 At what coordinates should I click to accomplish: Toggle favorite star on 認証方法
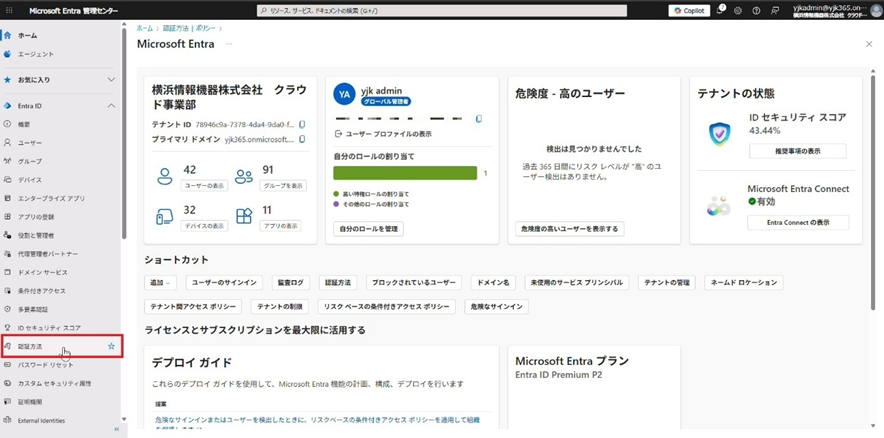[111, 346]
